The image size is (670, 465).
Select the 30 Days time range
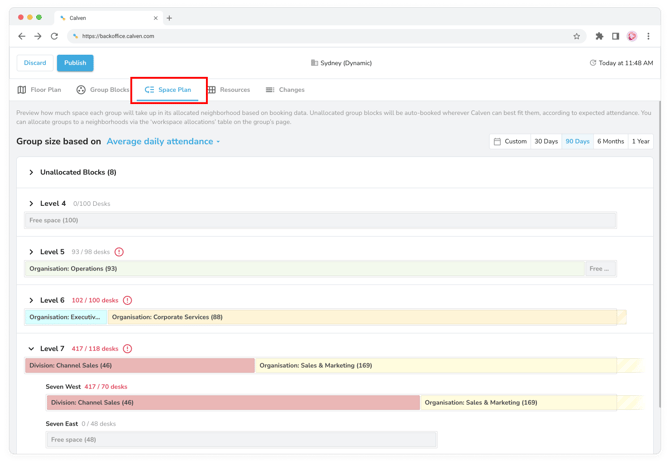coord(546,141)
